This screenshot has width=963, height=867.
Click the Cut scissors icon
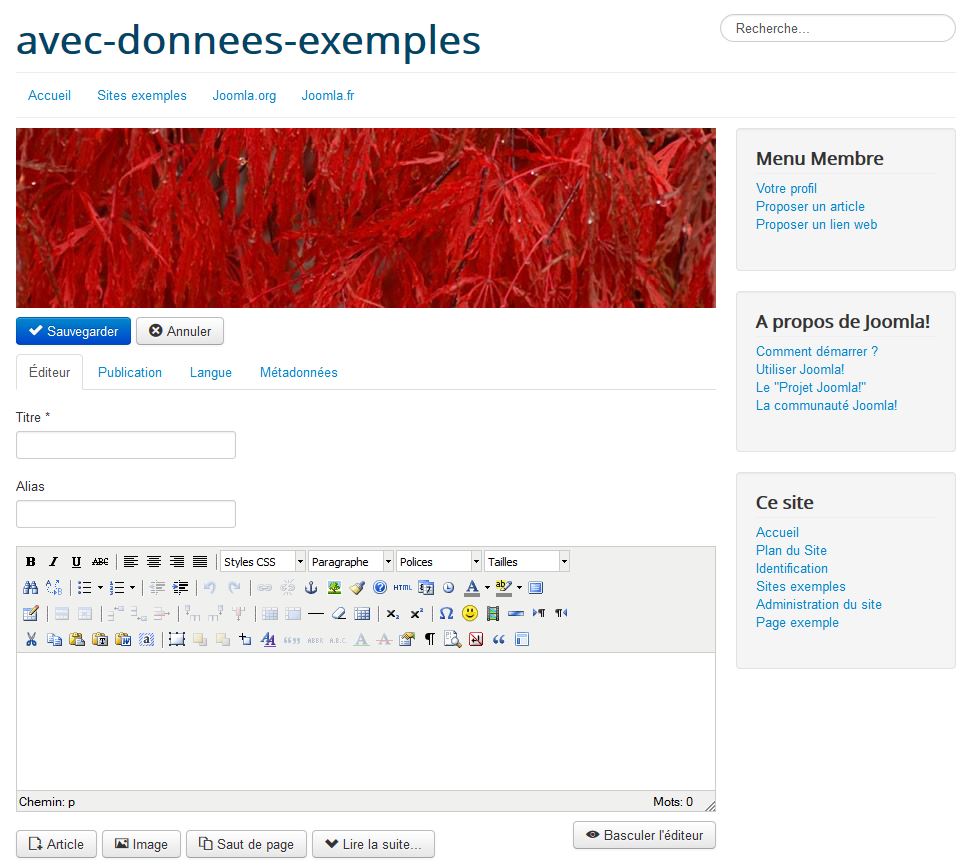pos(31,639)
